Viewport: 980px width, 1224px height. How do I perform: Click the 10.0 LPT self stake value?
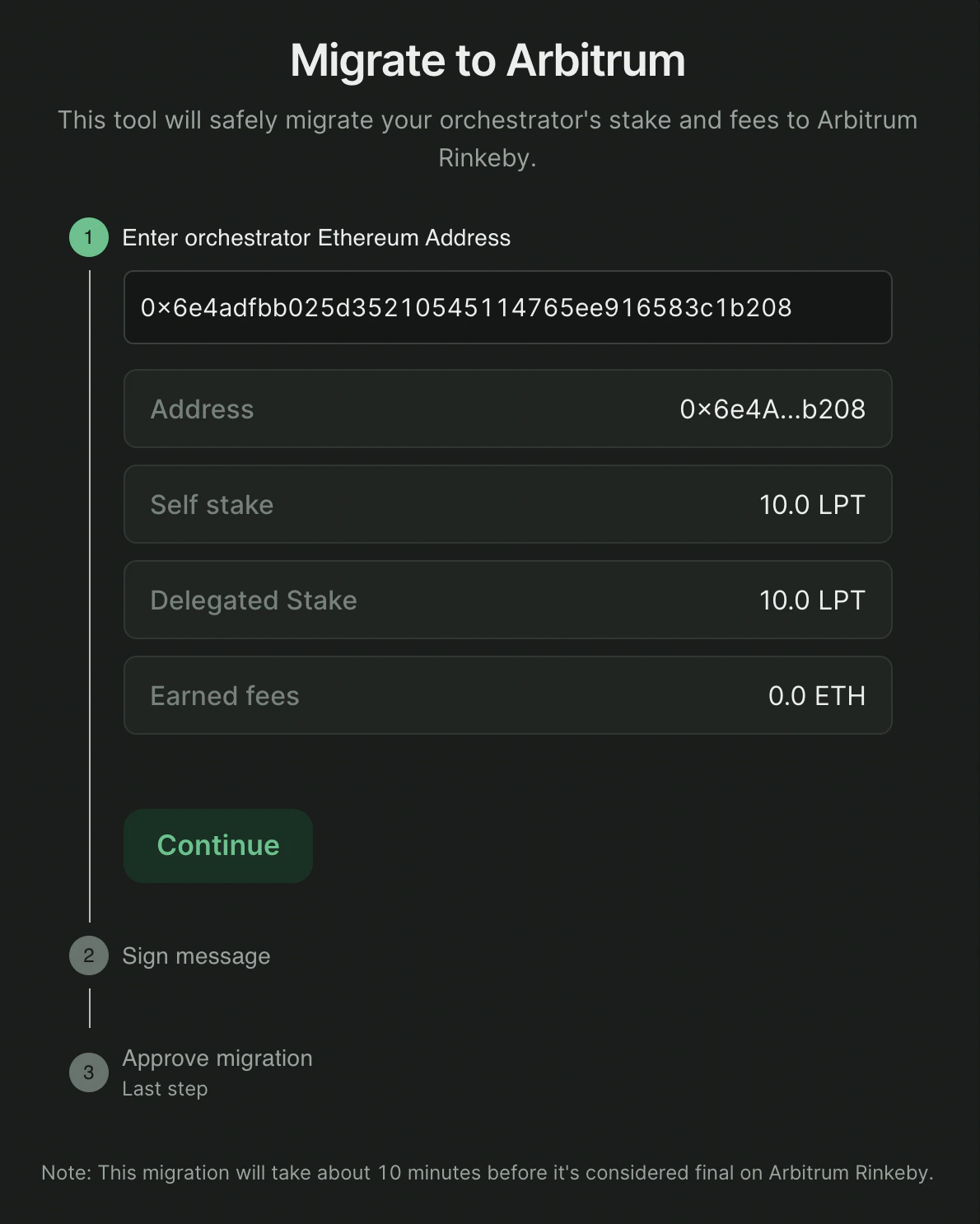811,505
